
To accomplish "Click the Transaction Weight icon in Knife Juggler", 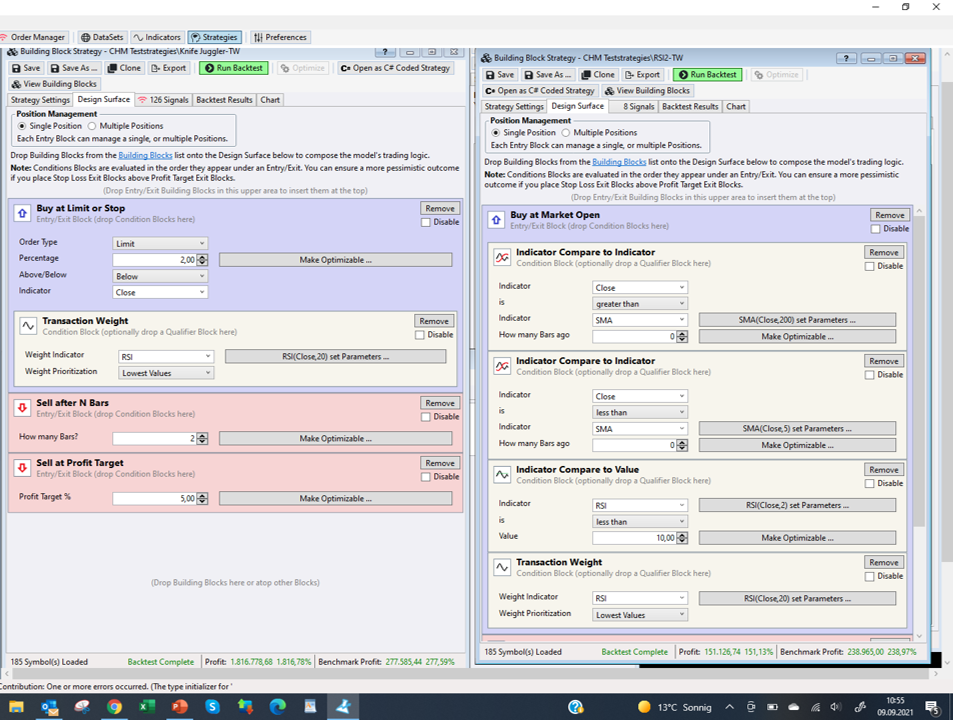I will pyautogui.click(x=28, y=326).
